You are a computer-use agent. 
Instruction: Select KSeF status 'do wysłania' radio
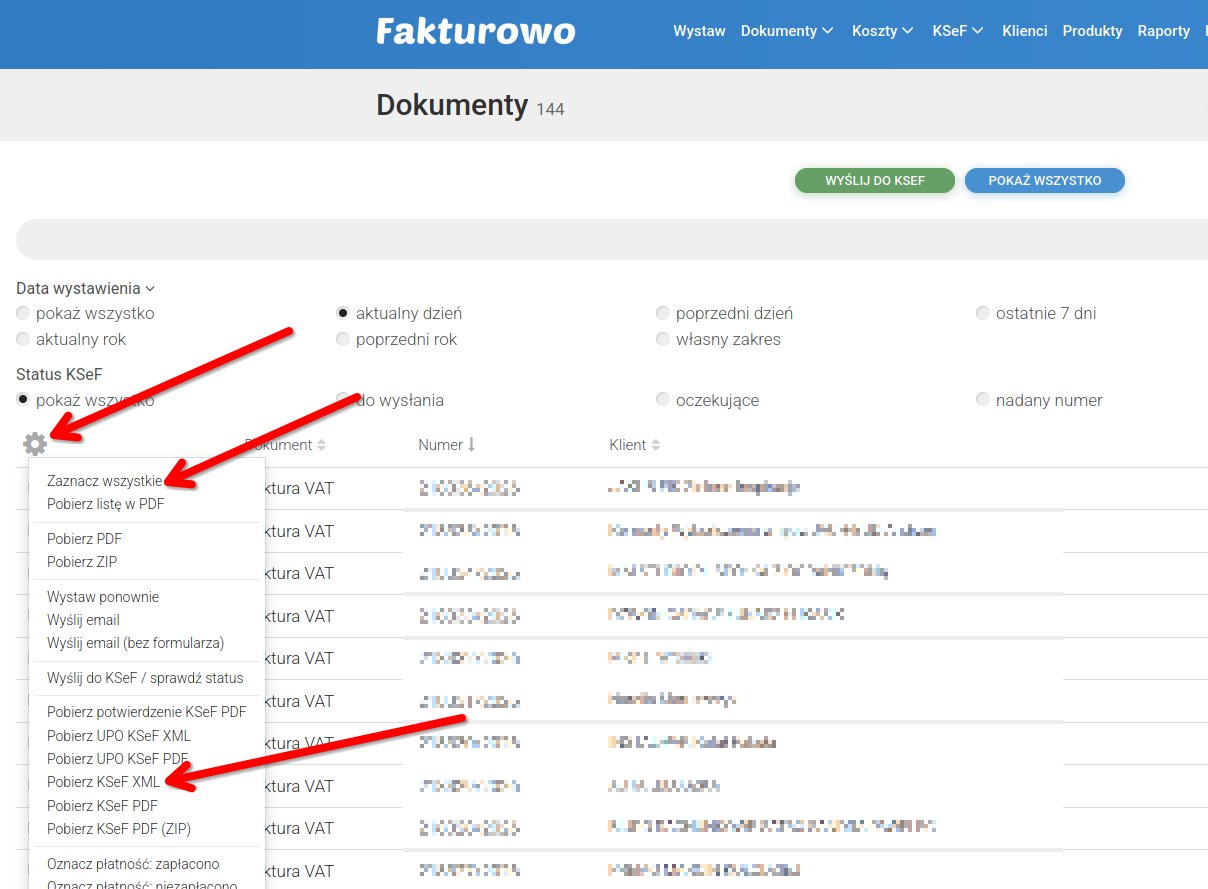tap(343, 400)
